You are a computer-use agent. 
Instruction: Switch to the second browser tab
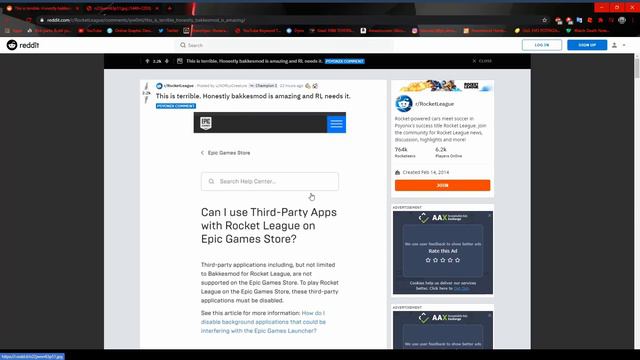pos(122,8)
